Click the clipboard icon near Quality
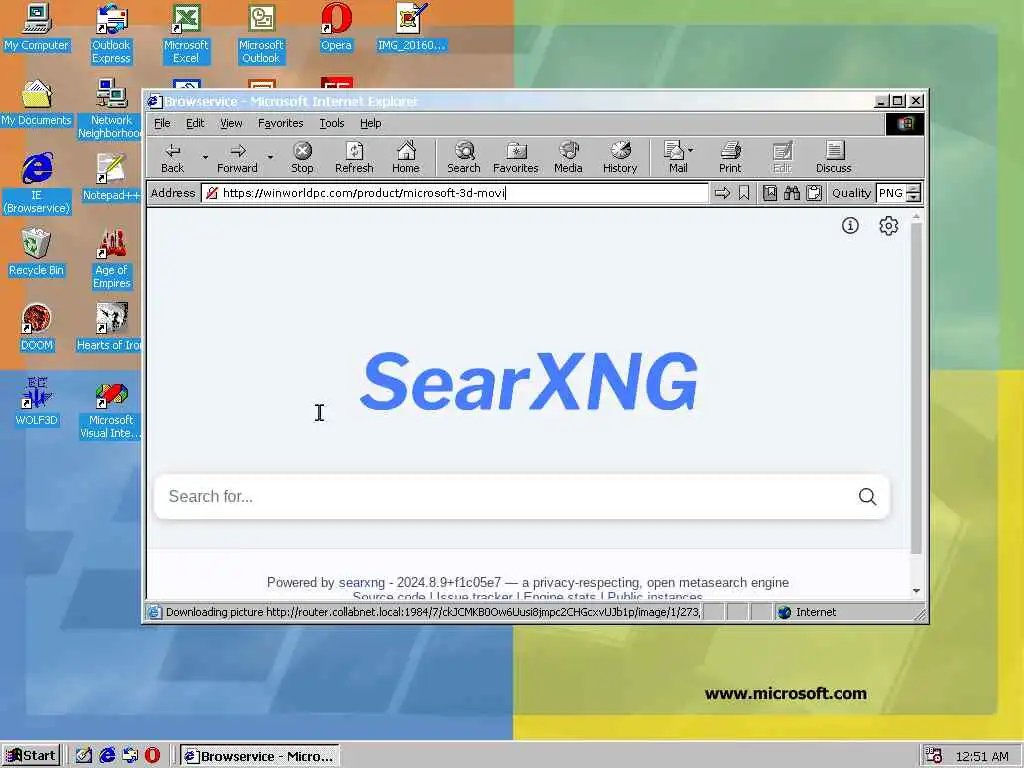This screenshot has height=768, width=1024. point(814,193)
